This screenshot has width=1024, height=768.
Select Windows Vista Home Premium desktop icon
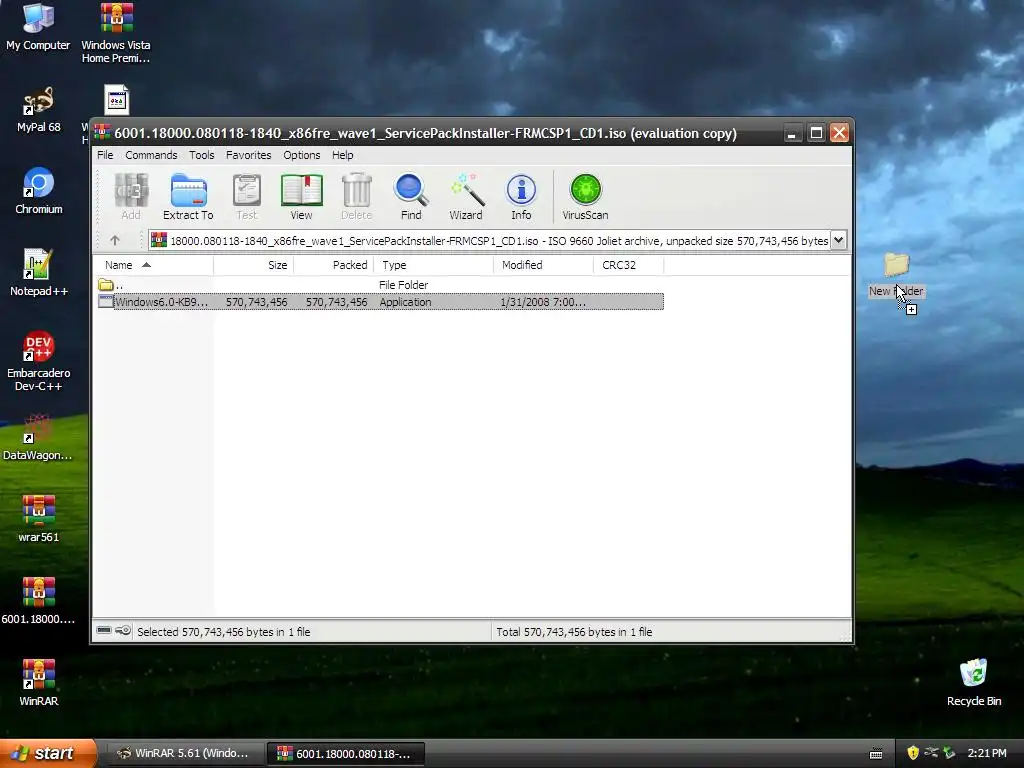[x=116, y=33]
